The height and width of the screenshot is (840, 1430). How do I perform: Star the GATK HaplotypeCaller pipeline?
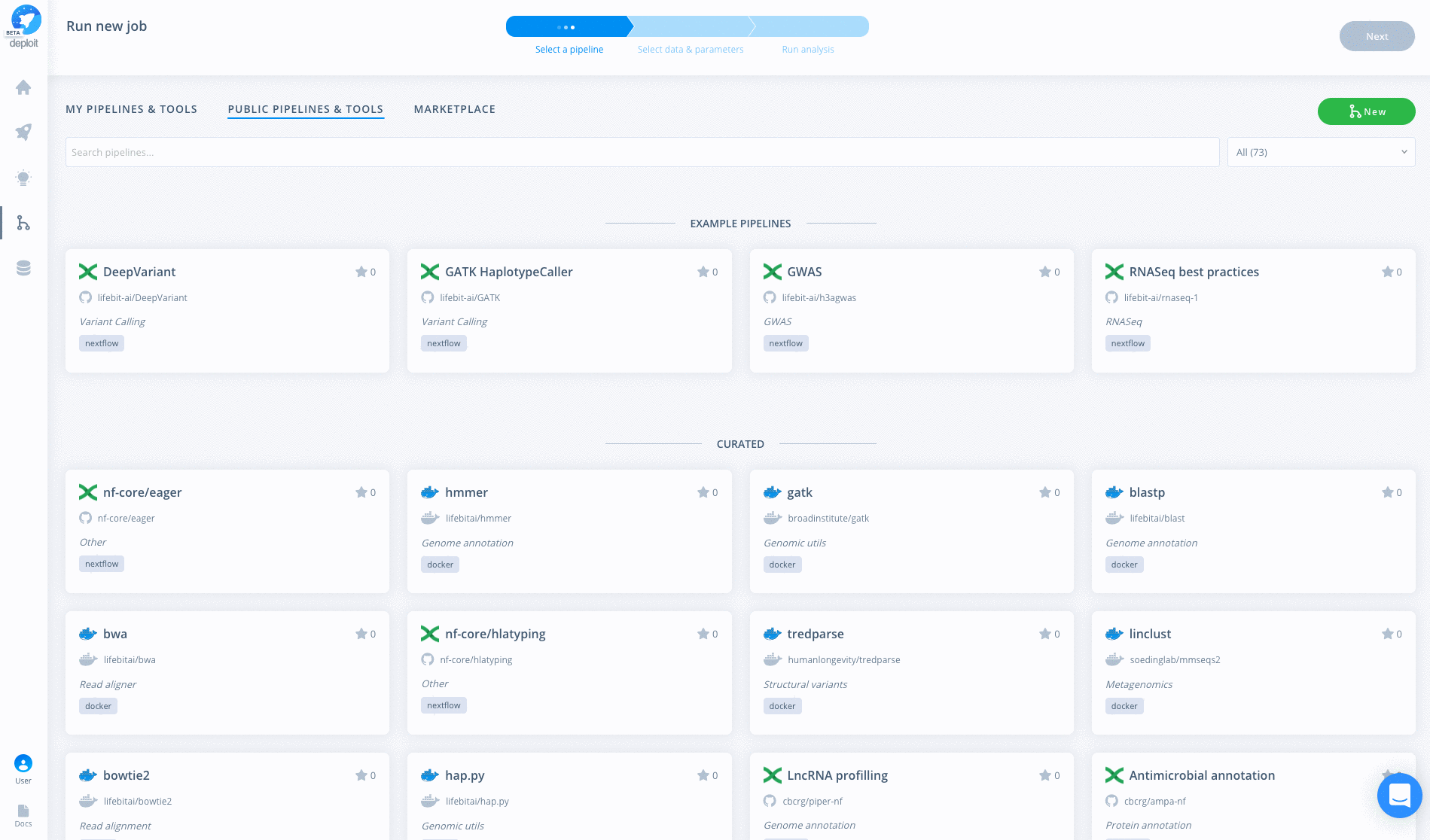point(703,272)
